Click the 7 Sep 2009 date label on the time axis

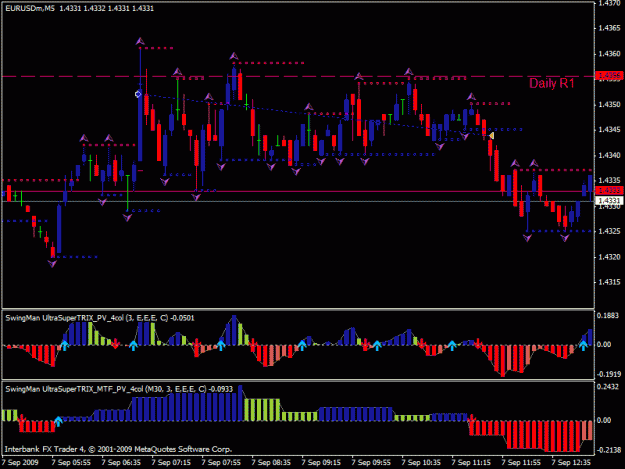coord(20,463)
